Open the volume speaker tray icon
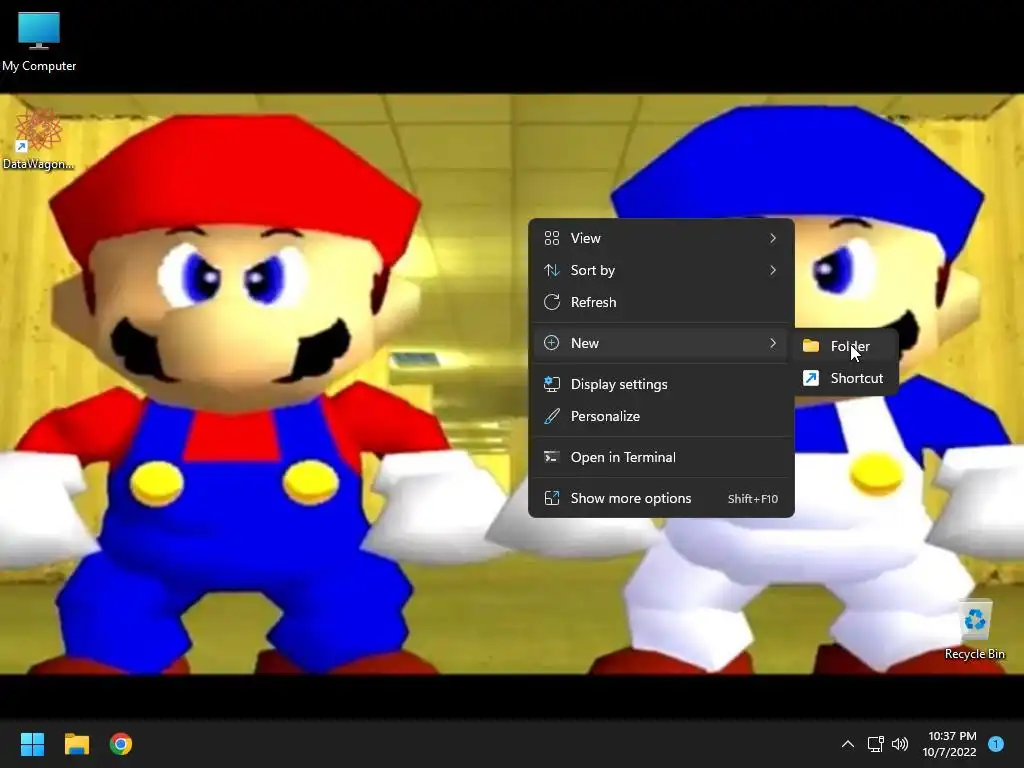The height and width of the screenshot is (768, 1024). [x=900, y=744]
